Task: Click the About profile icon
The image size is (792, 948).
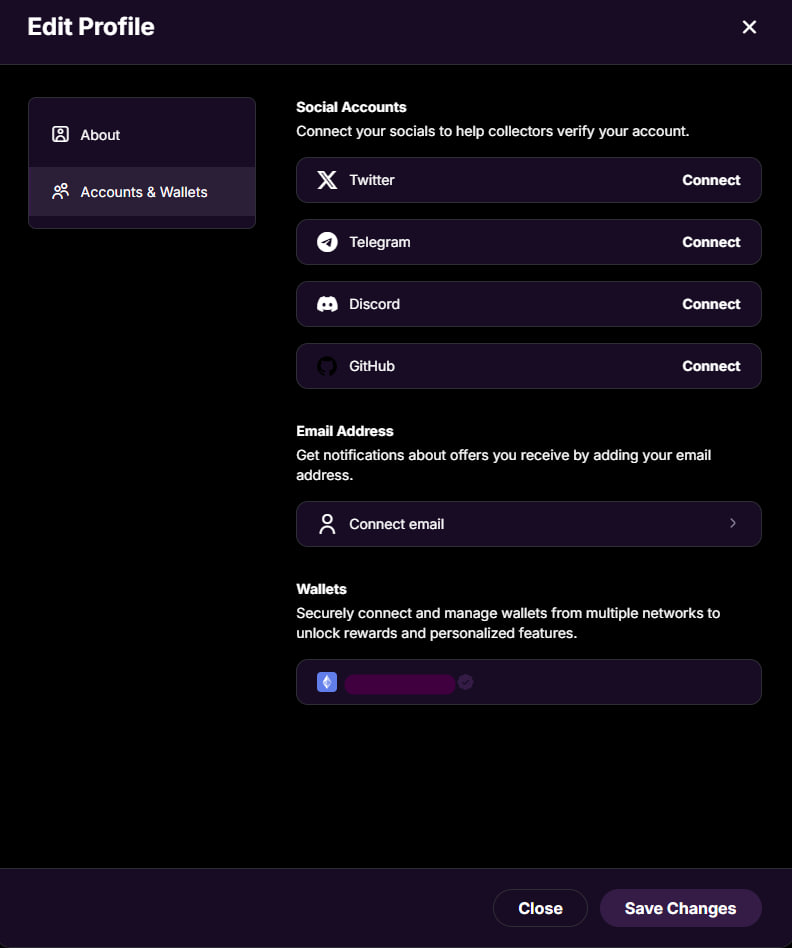Action: coord(60,134)
